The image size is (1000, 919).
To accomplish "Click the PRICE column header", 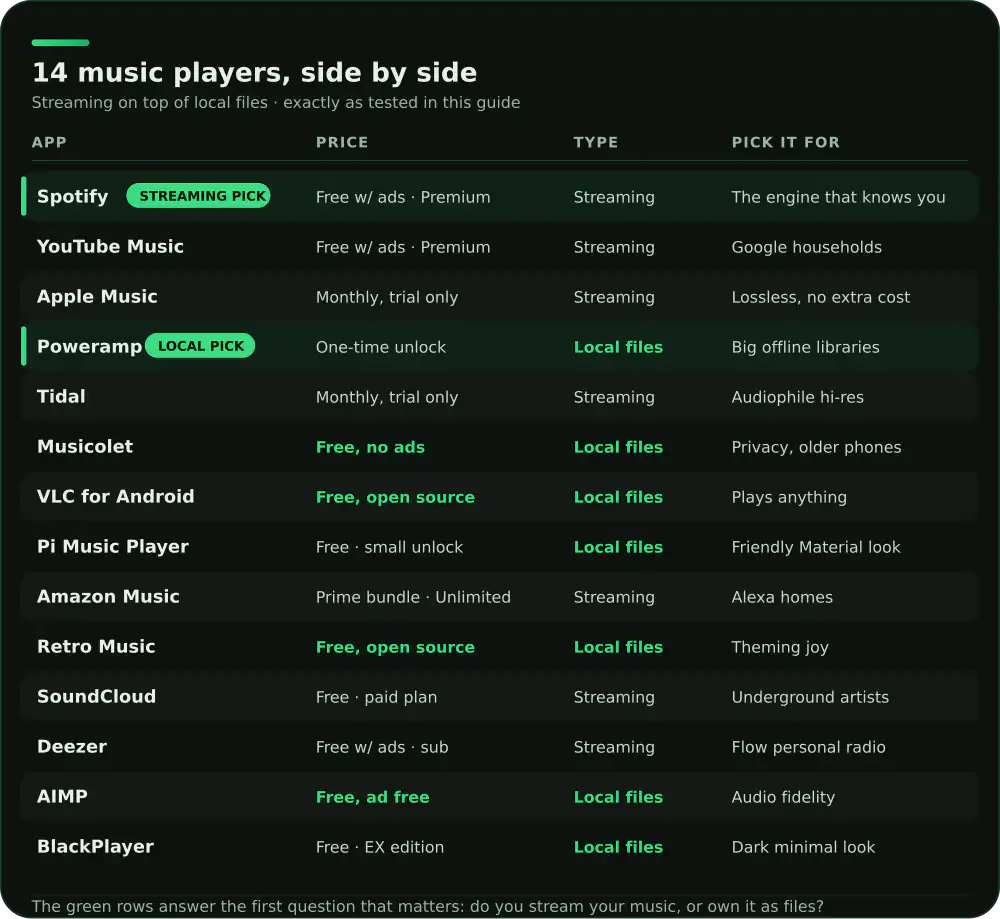I will click(342, 142).
